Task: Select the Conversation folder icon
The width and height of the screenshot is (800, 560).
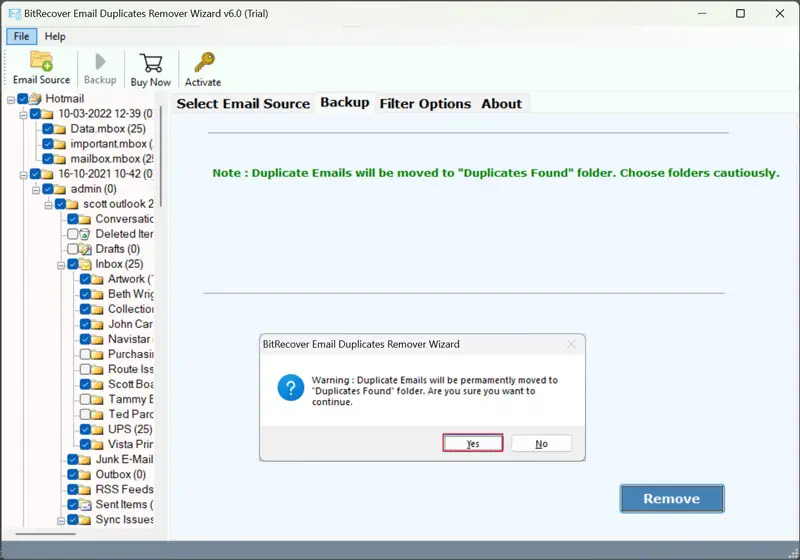Action: click(85, 219)
